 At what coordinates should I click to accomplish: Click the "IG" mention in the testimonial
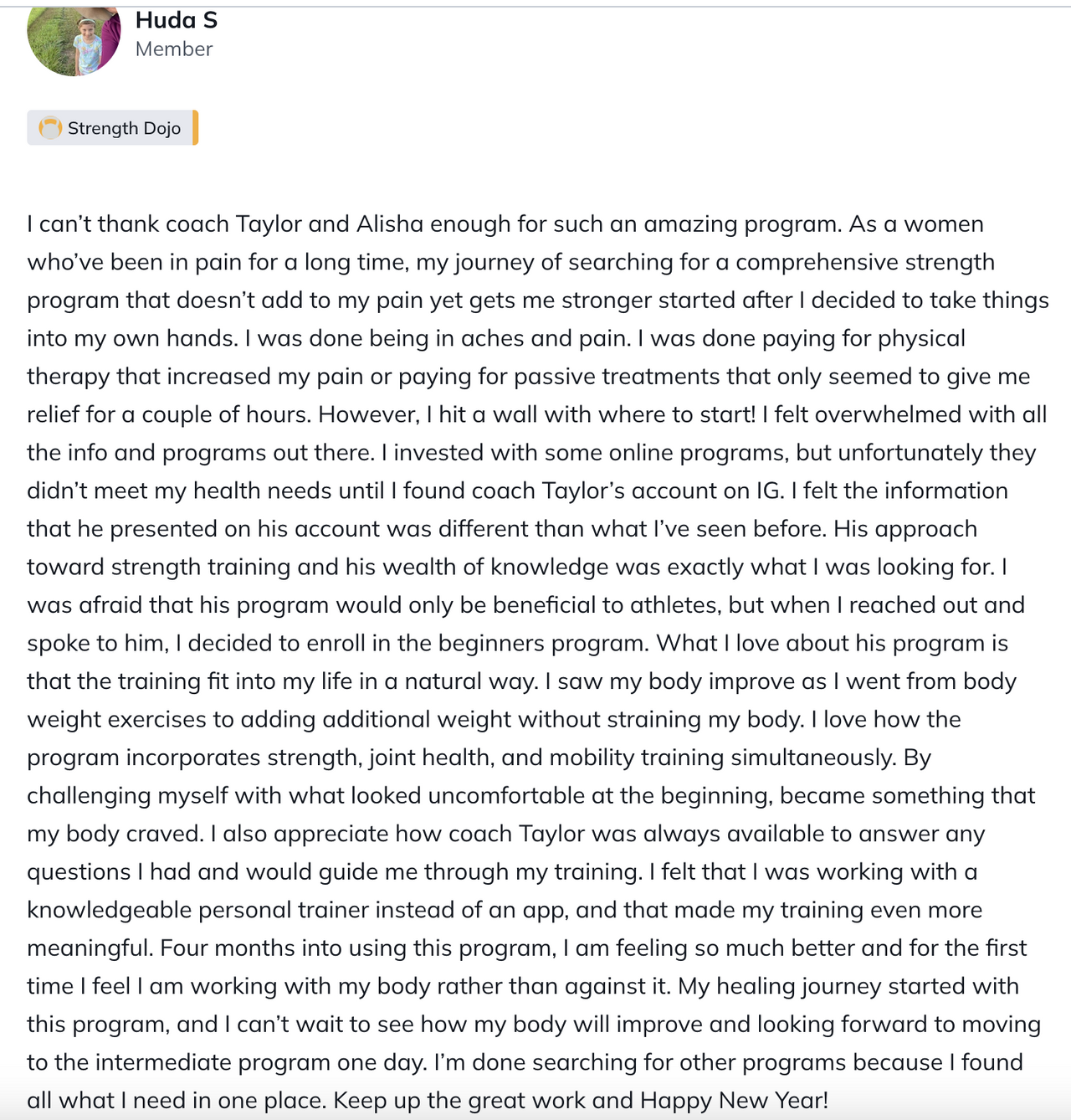769,491
